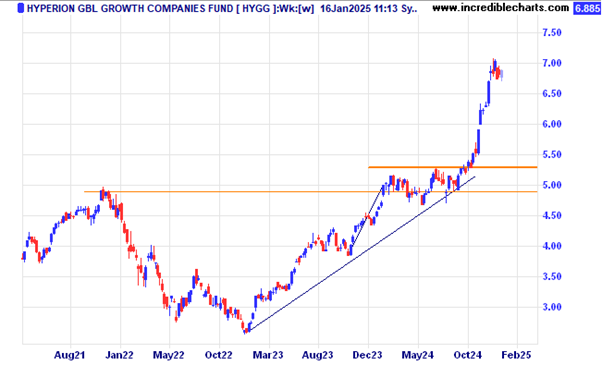Click the Aug21 date axis label
The image size is (602, 365).
69,355
